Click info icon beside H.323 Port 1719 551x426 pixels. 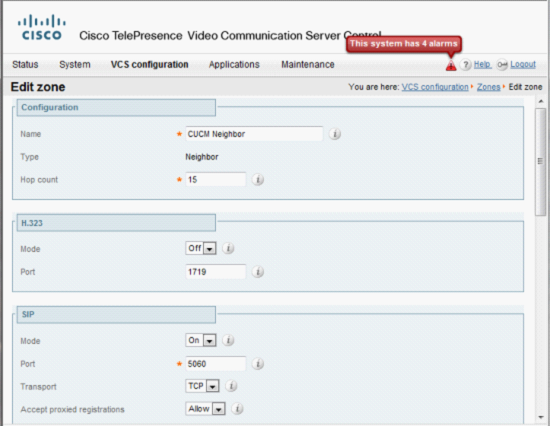pos(258,272)
